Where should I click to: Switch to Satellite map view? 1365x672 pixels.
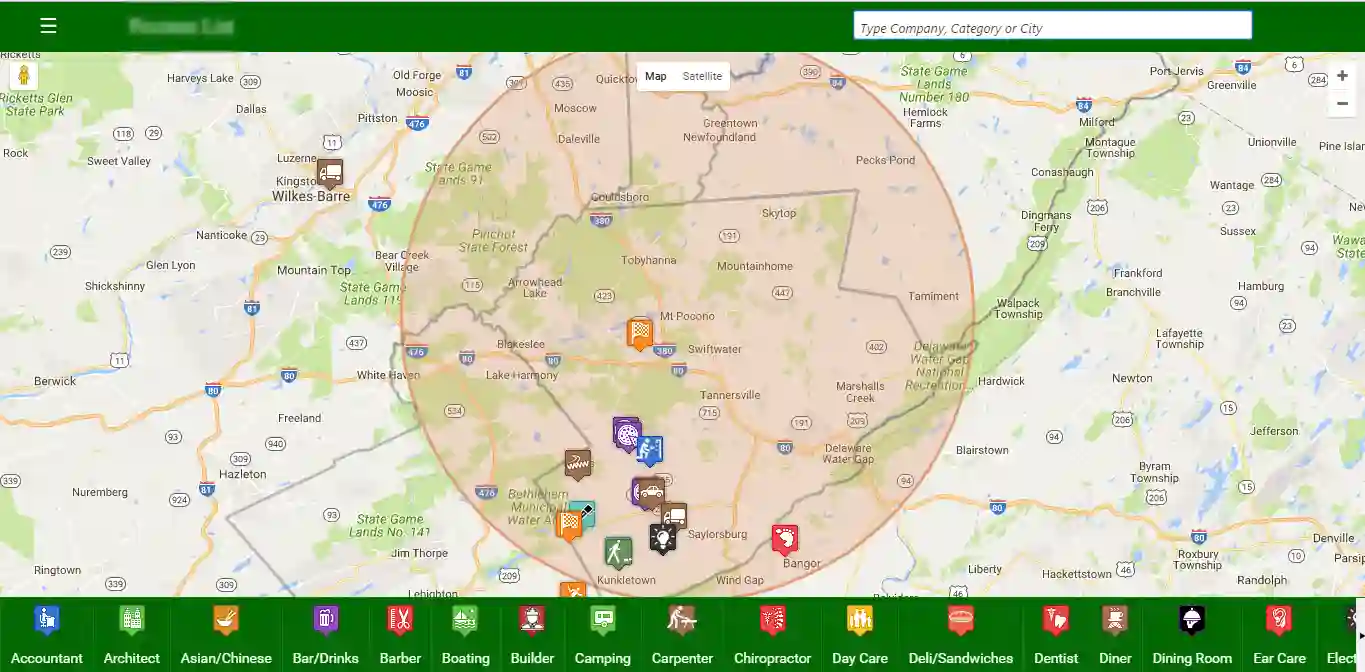coord(702,76)
